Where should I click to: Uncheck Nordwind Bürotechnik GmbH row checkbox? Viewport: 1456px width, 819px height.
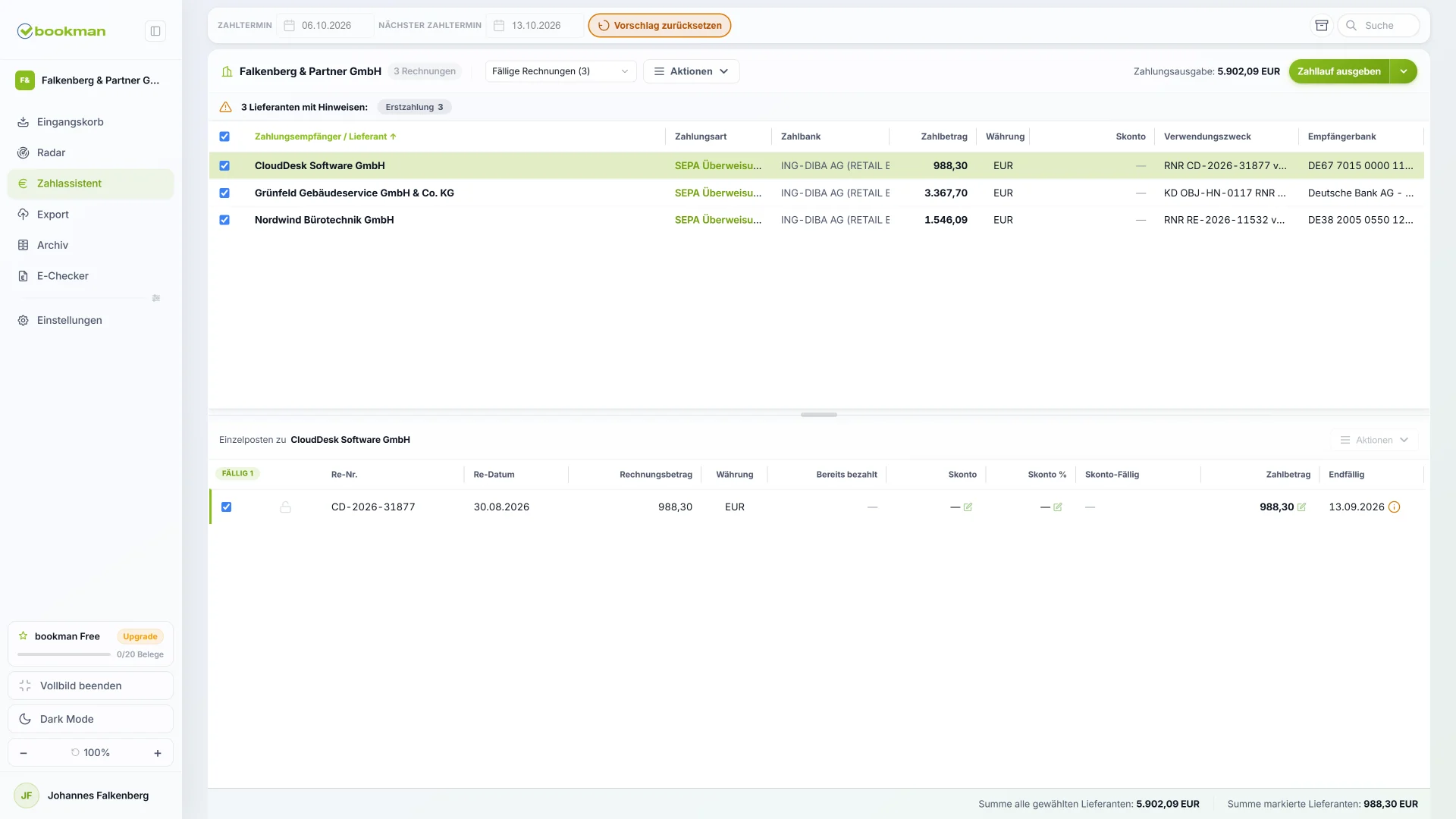coord(224,220)
